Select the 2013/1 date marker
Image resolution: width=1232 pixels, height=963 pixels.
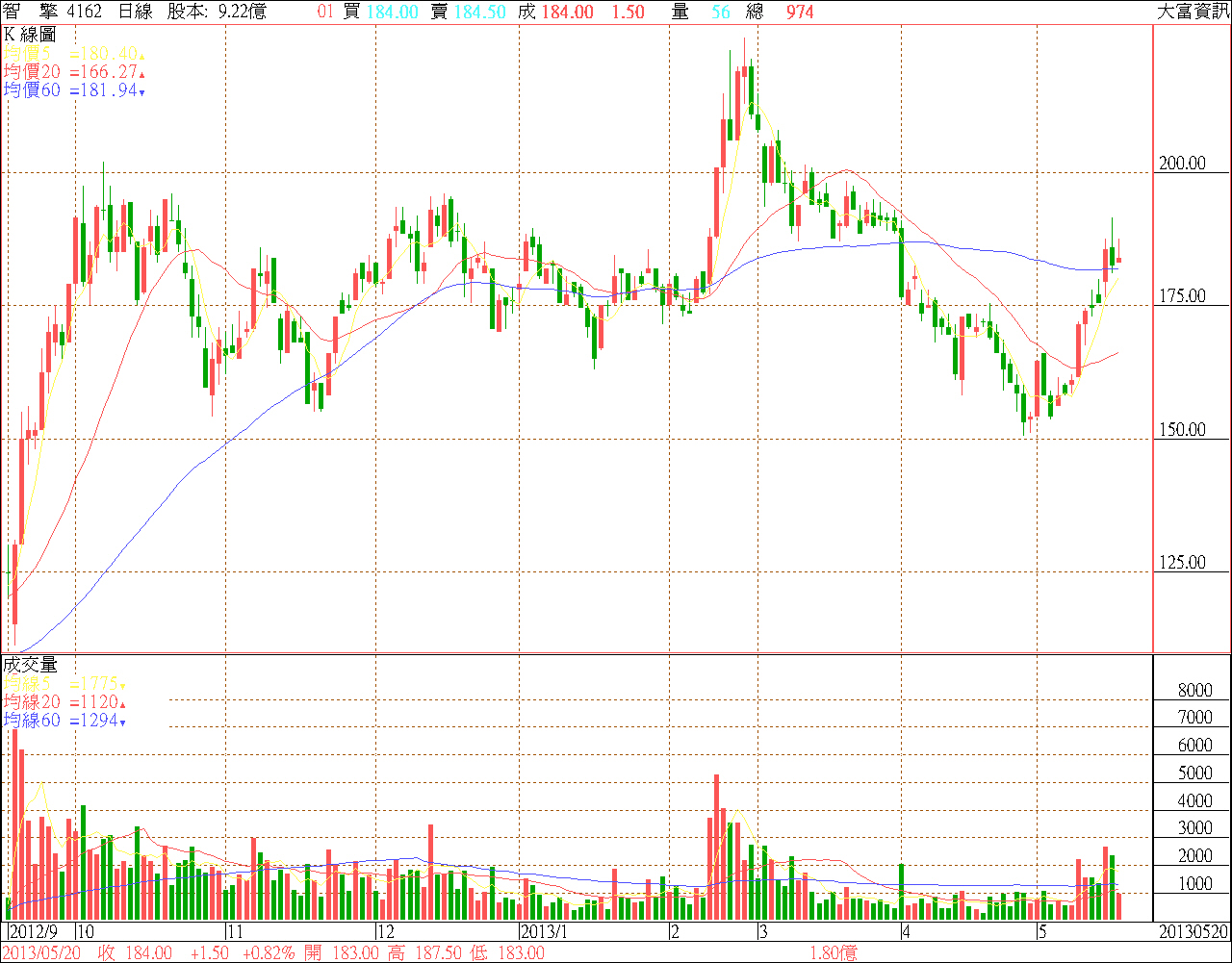pos(544,932)
